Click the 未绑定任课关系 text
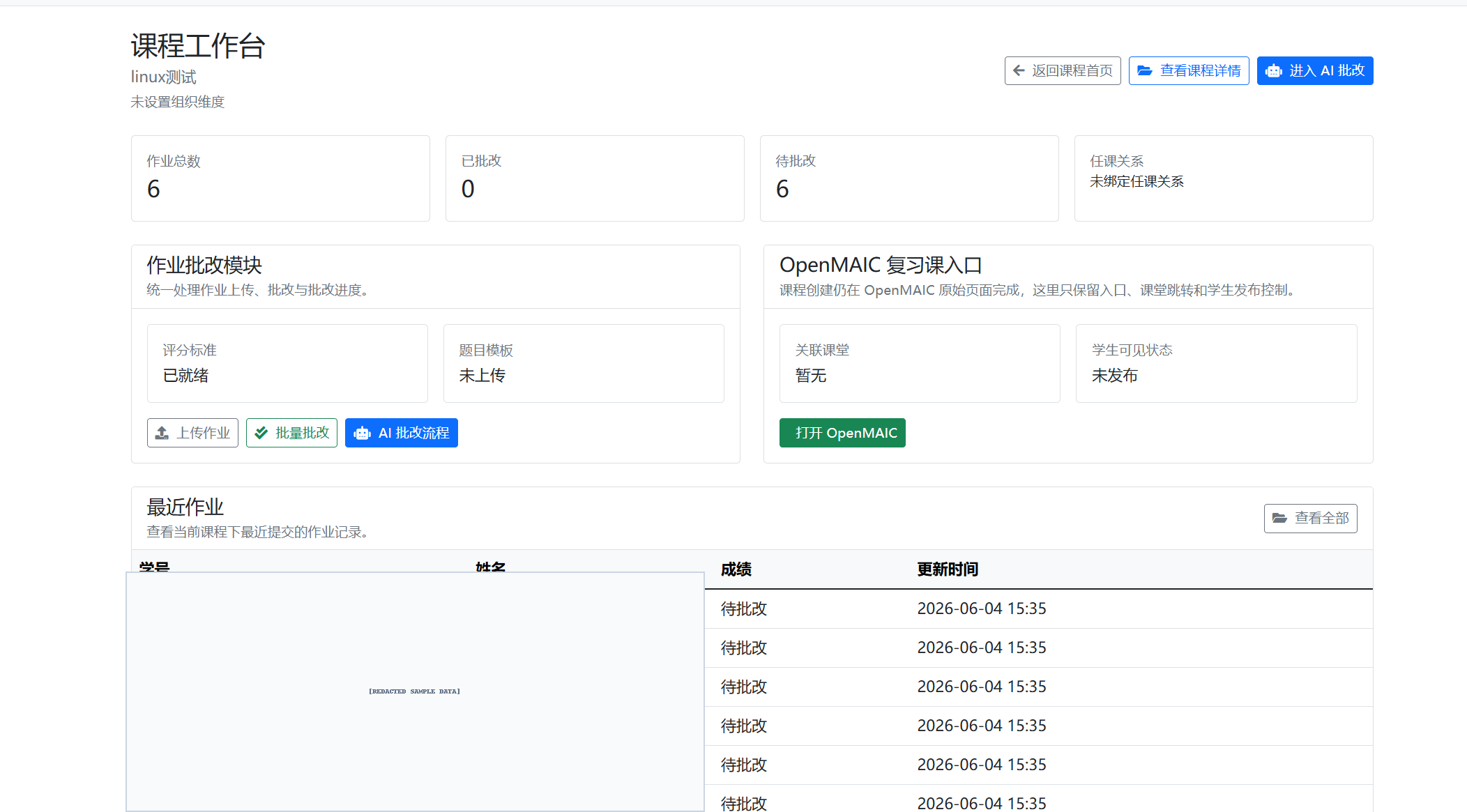This screenshot has width=1467, height=812. click(x=1137, y=181)
